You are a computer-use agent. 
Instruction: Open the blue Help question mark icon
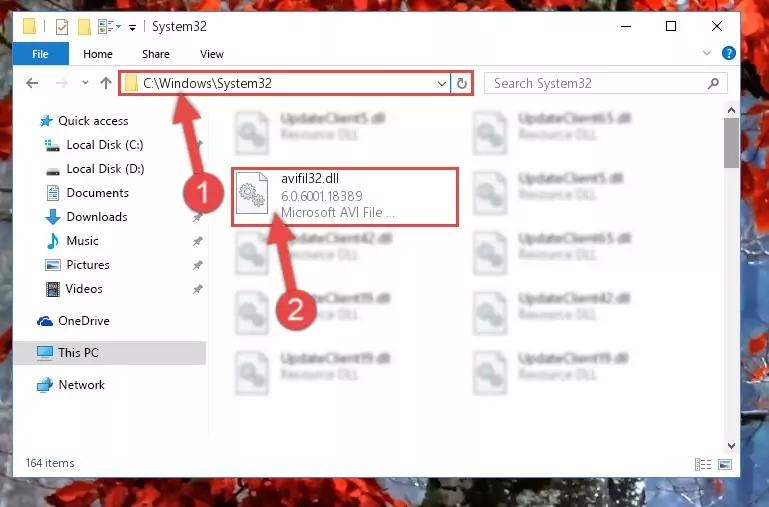tap(728, 53)
